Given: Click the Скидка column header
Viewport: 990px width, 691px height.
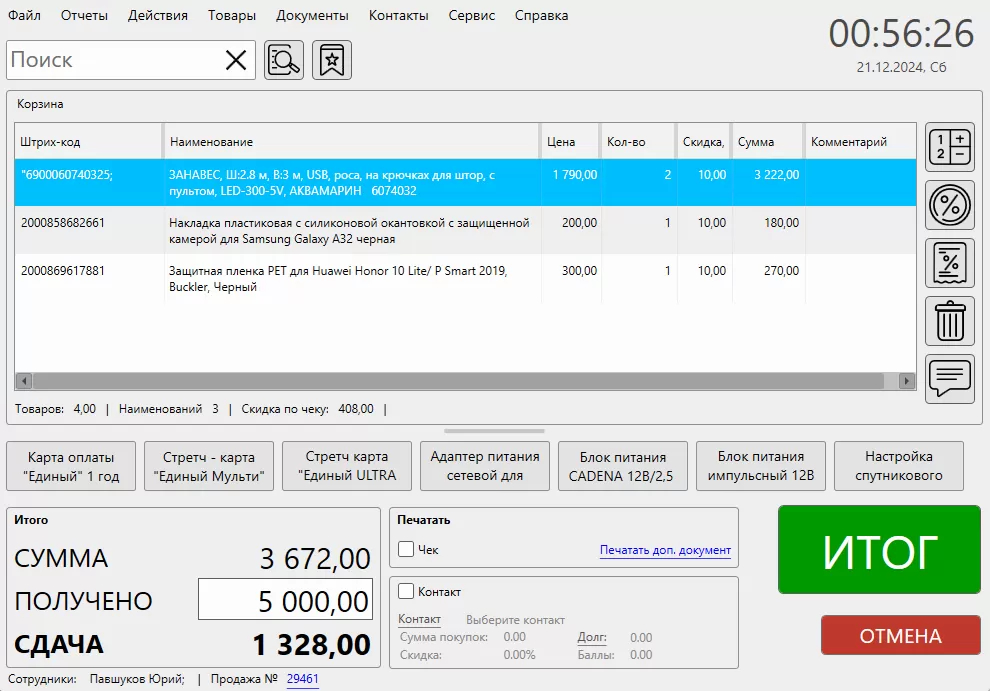Looking at the screenshot, I should tap(703, 141).
